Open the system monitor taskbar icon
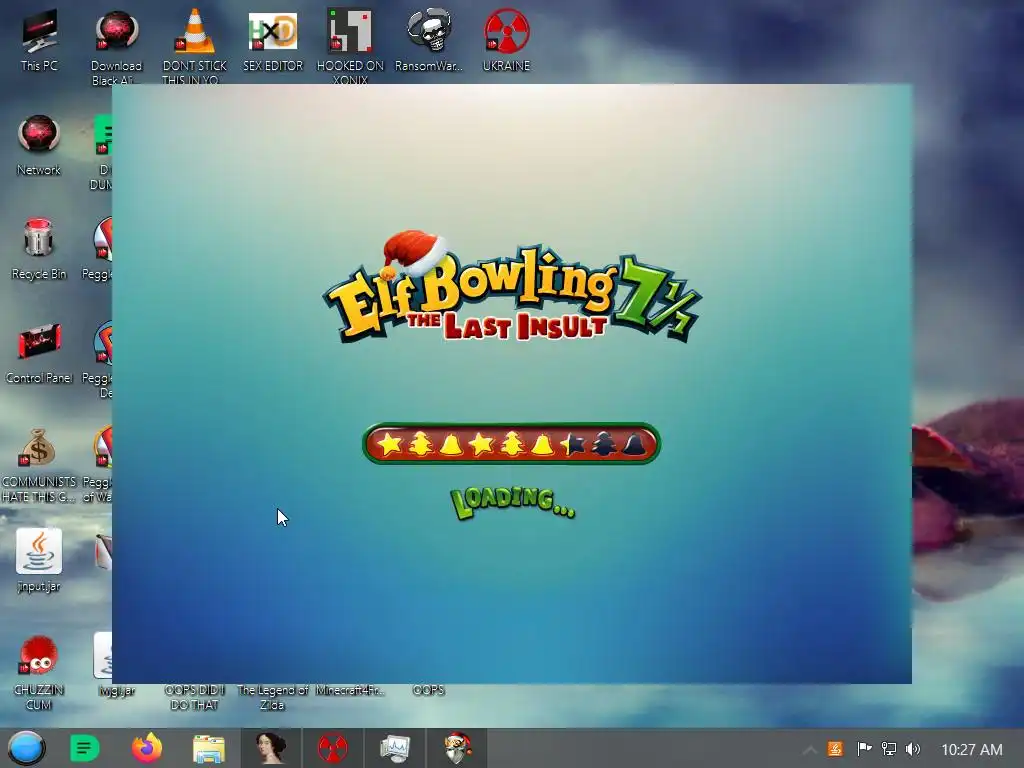 (x=394, y=748)
